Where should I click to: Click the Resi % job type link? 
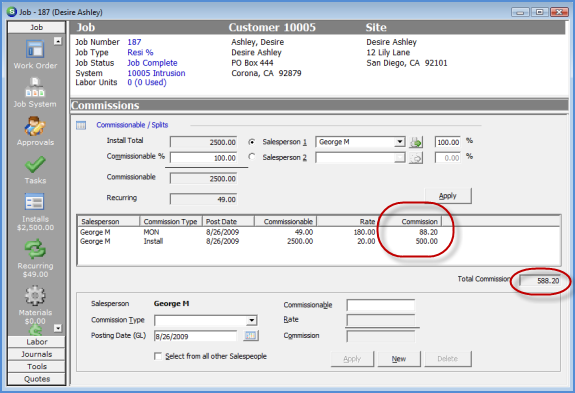click(140, 52)
